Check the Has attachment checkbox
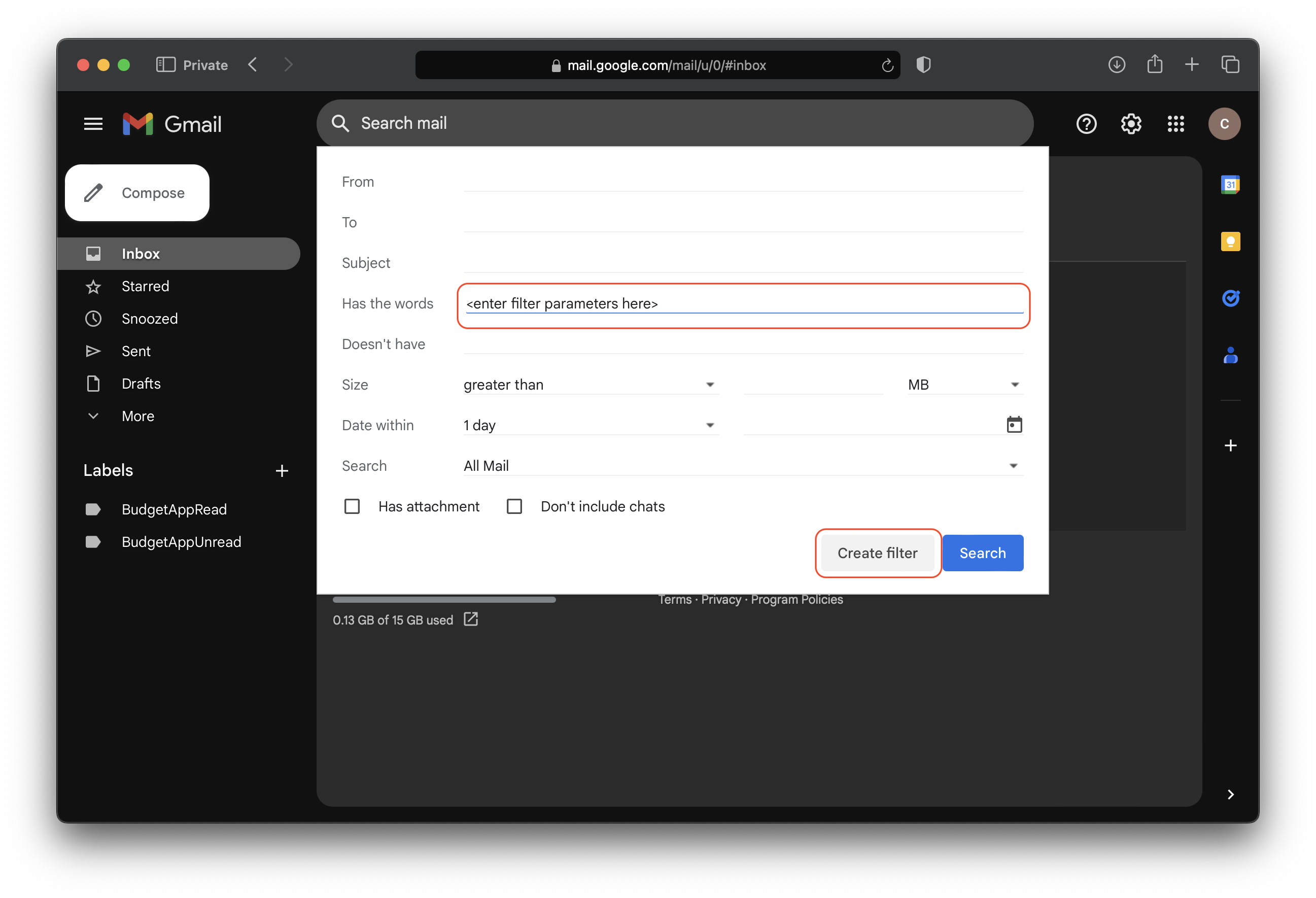This screenshot has width=1316, height=898. [x=352, y=506]
